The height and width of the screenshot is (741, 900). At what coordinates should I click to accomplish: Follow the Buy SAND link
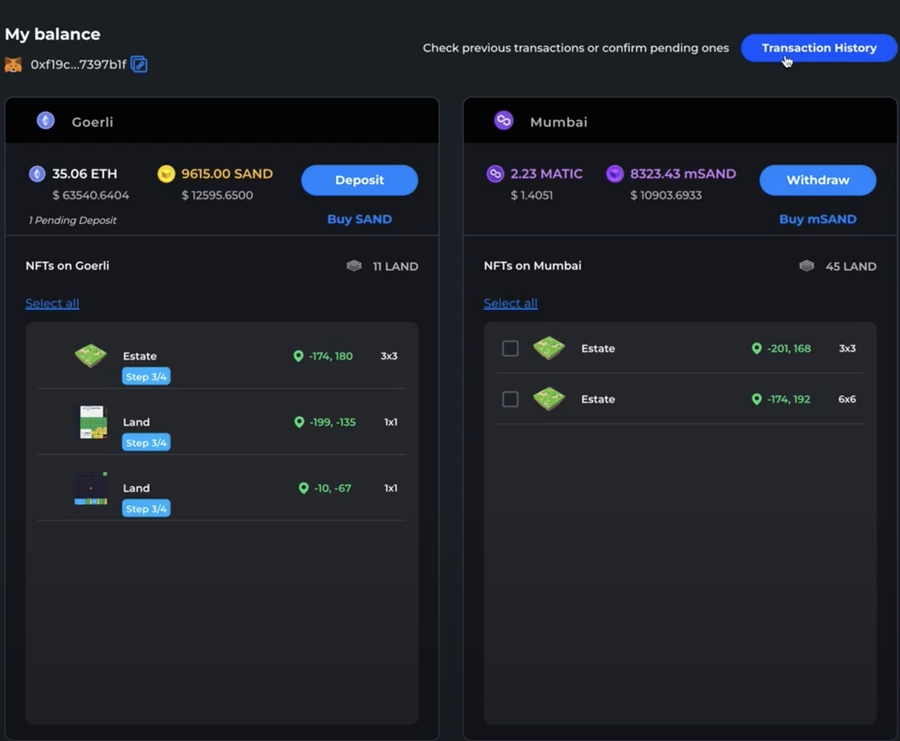(359, 219)
